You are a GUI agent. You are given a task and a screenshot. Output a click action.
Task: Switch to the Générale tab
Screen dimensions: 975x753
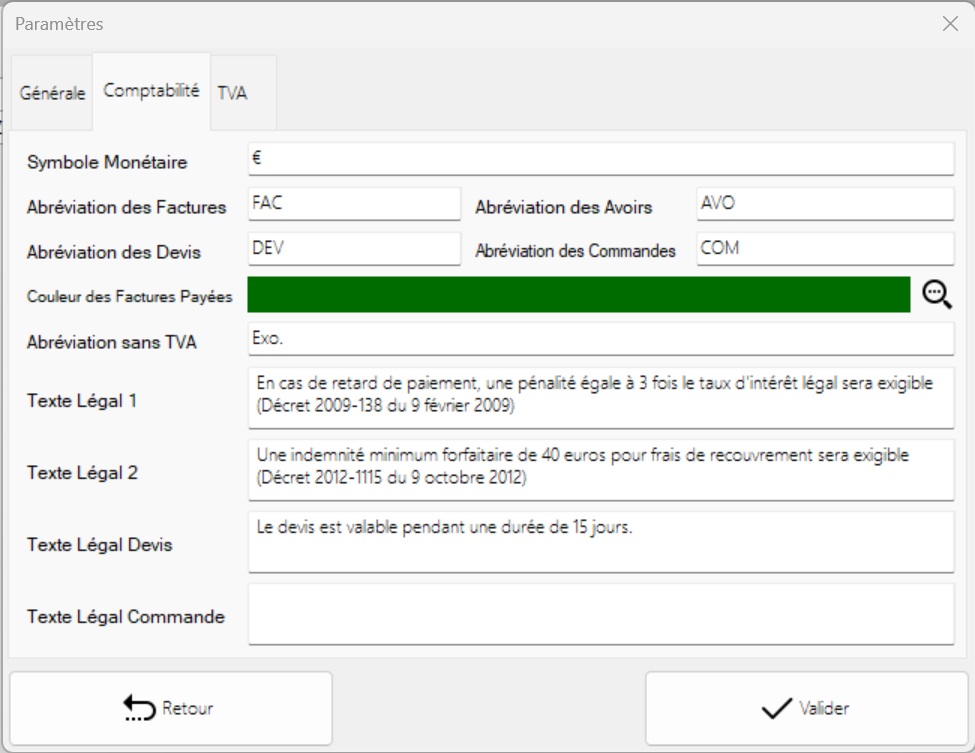click(x=52, y=93)
